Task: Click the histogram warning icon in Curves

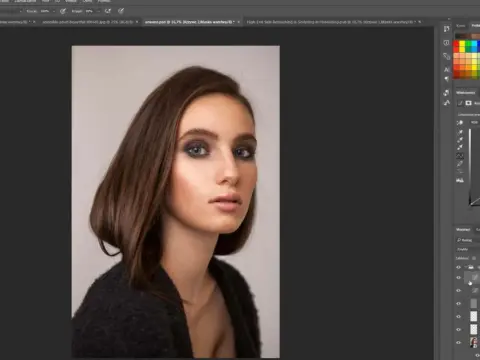Action: 460,180
